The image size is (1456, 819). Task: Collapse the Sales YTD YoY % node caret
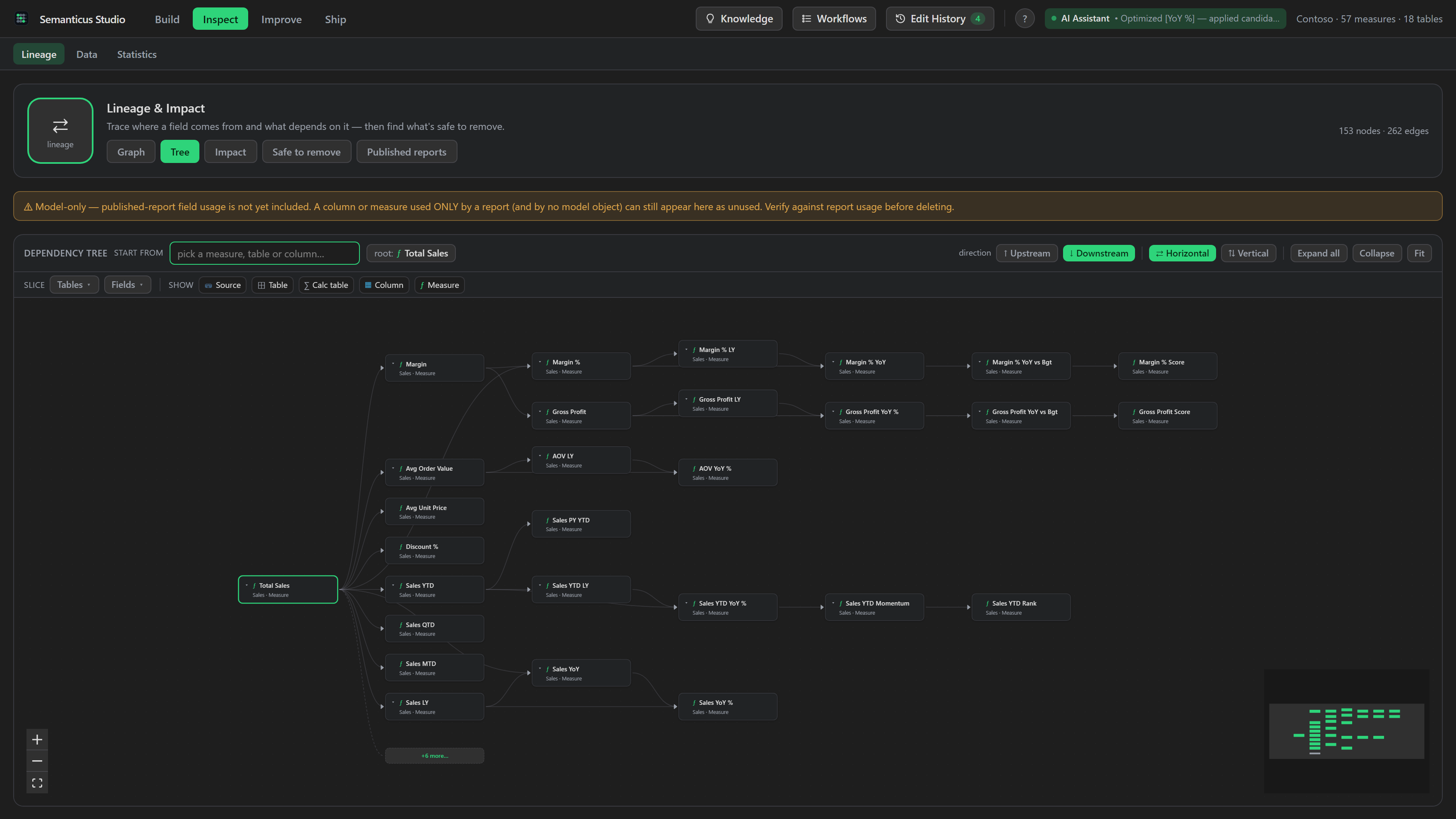[x=686, y=603]
